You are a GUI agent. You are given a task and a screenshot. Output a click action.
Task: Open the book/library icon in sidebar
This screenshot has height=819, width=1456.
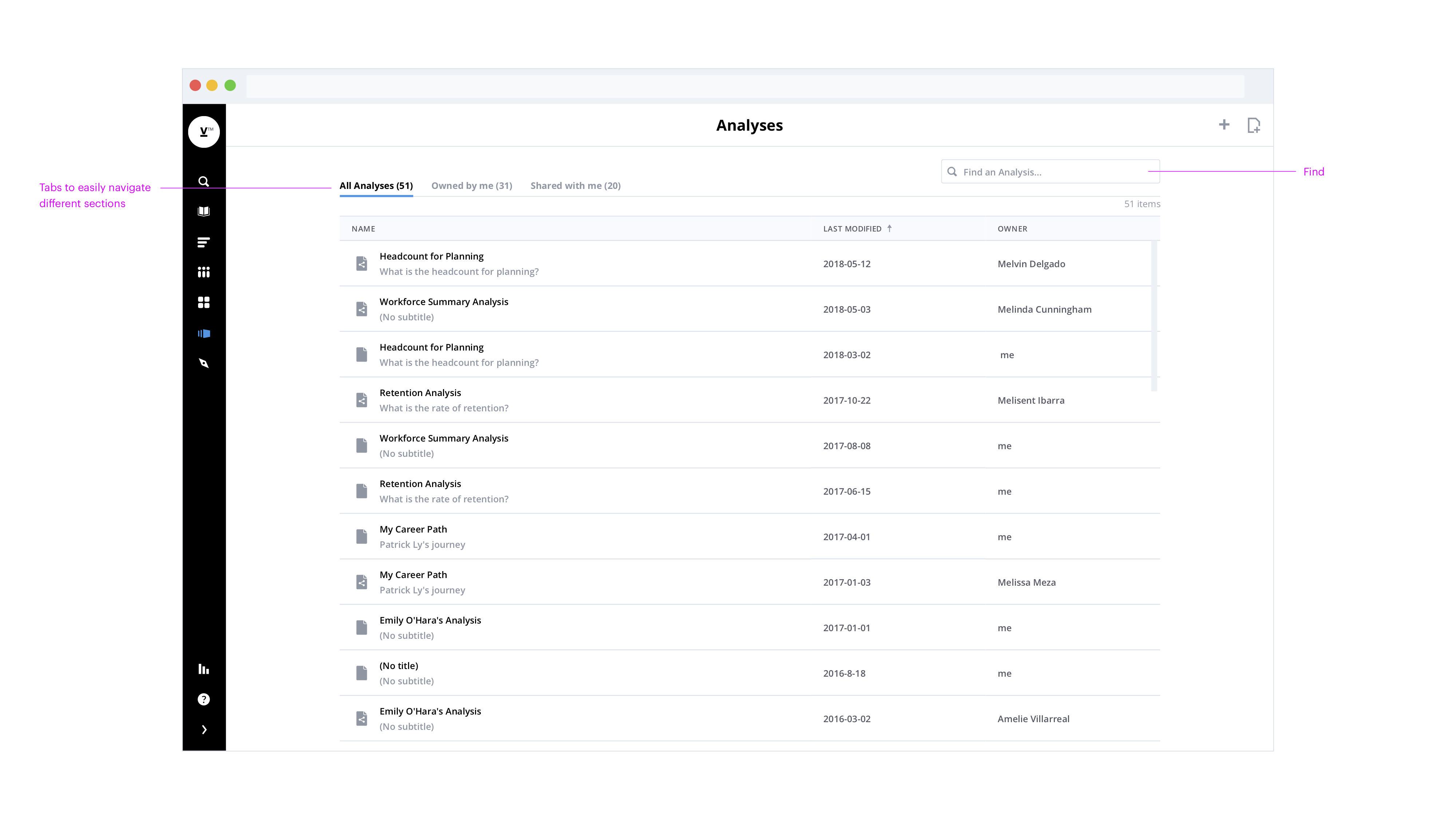(204, 211)
